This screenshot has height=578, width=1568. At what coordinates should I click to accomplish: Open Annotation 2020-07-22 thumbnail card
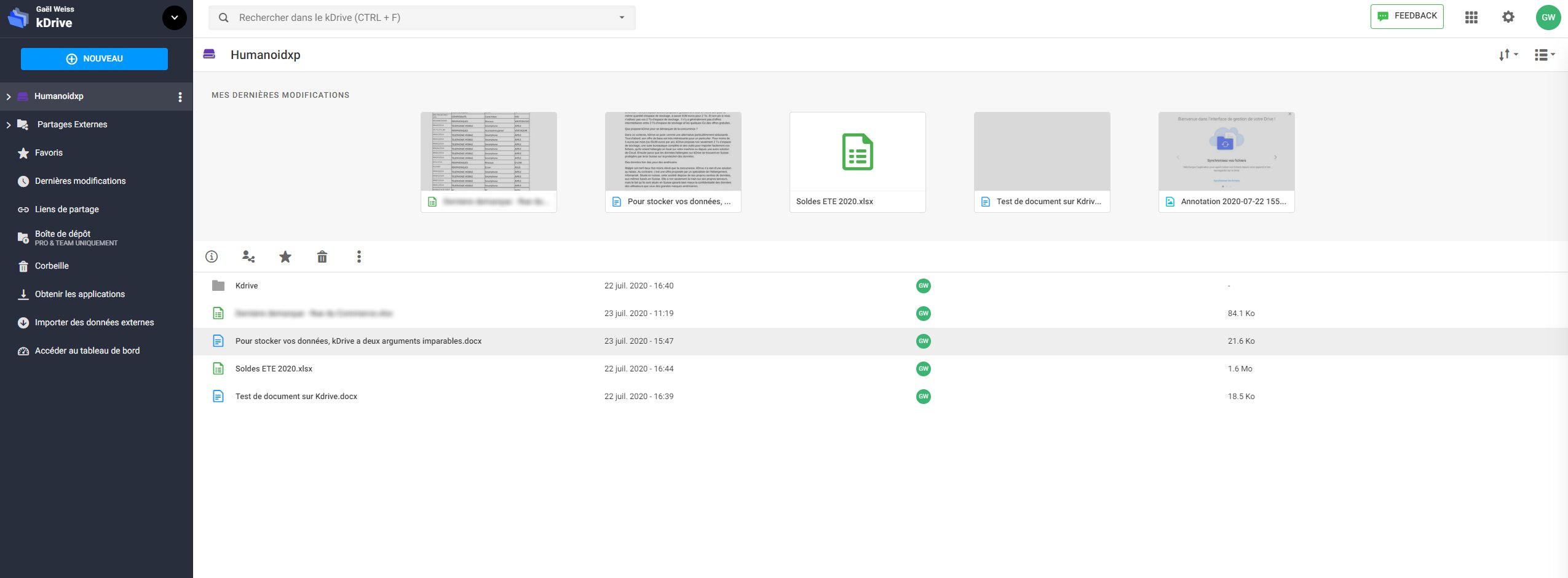point(1227,162)
